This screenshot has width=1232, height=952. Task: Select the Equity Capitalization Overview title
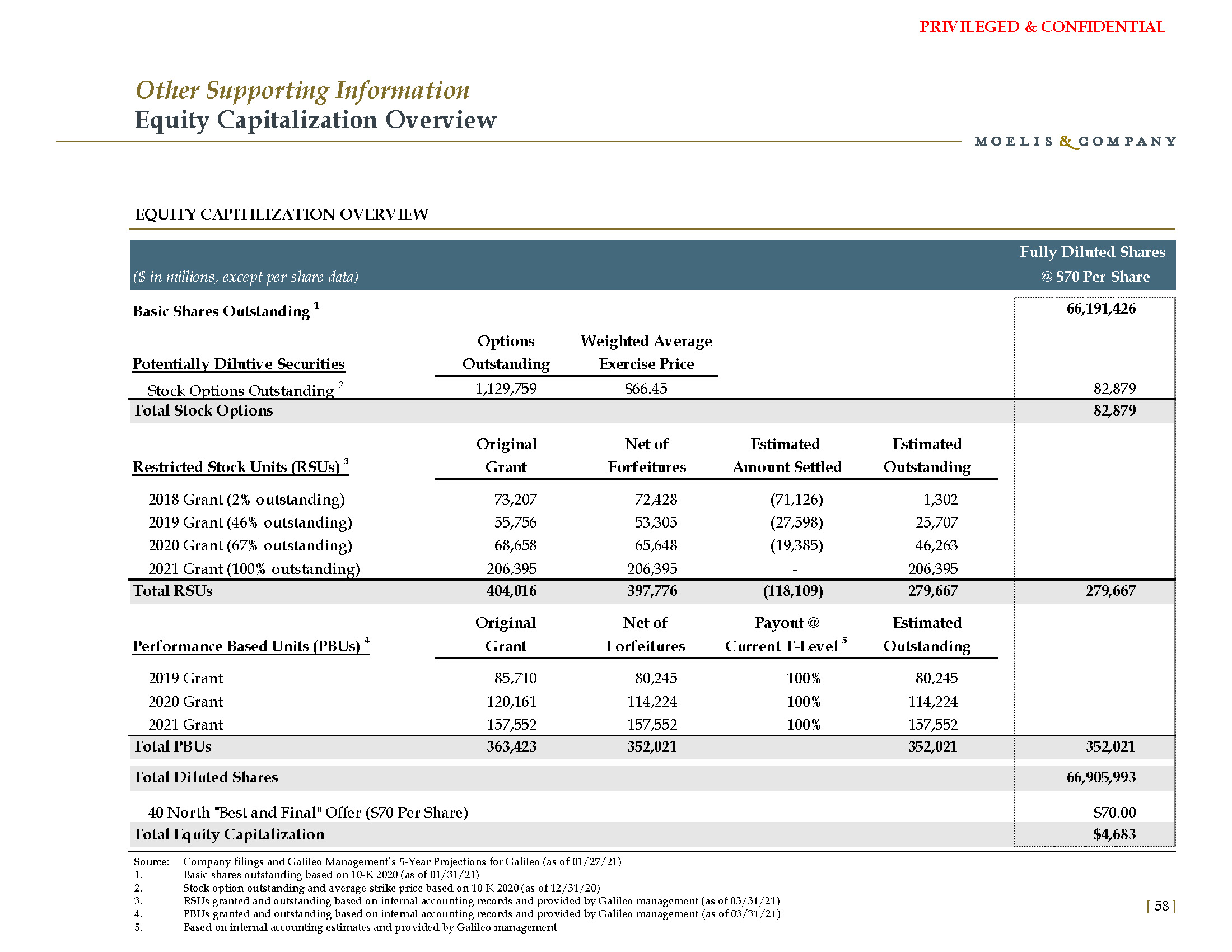tap(315, 120)
